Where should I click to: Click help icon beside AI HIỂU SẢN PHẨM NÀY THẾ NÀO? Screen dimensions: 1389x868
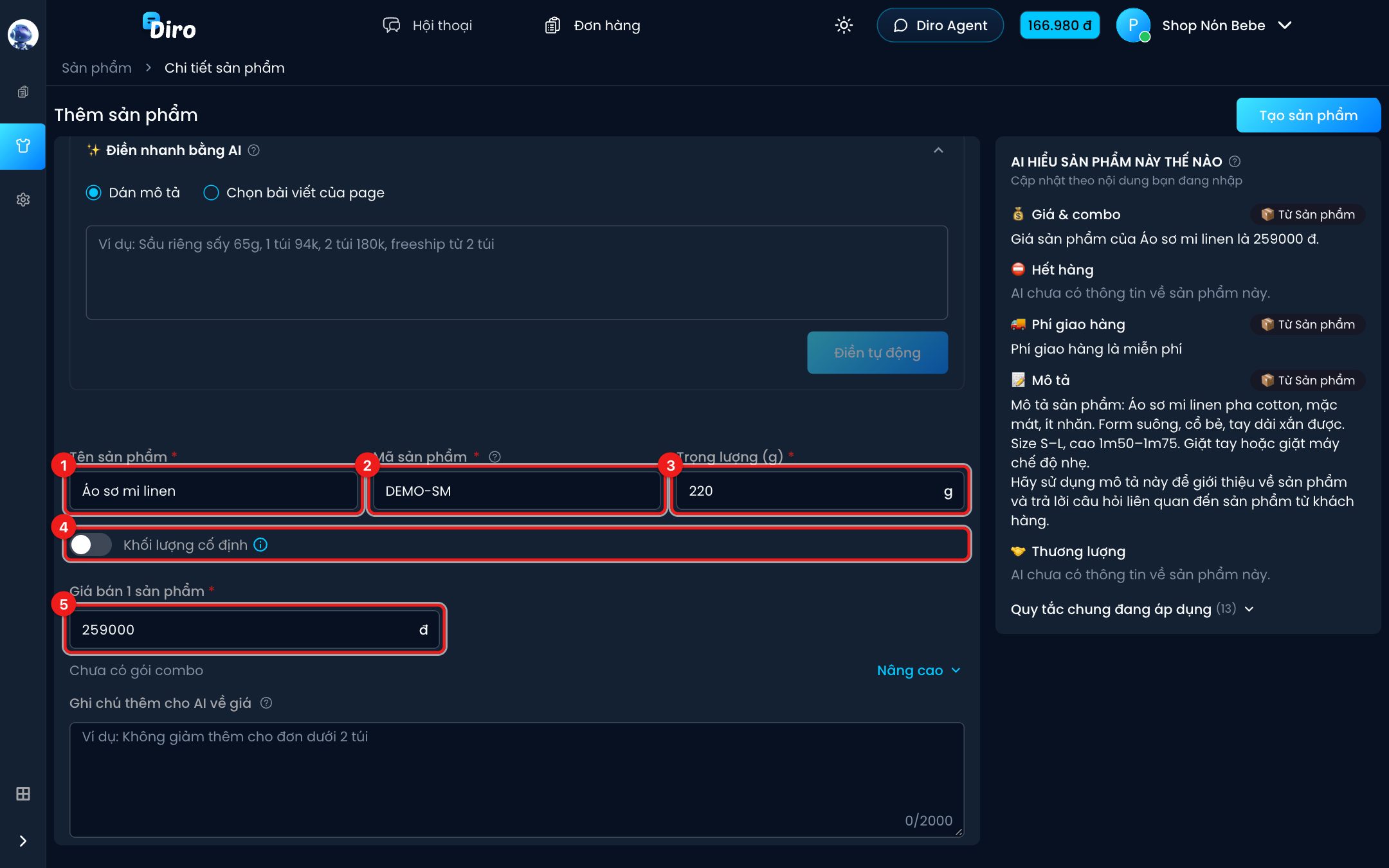1235,161
